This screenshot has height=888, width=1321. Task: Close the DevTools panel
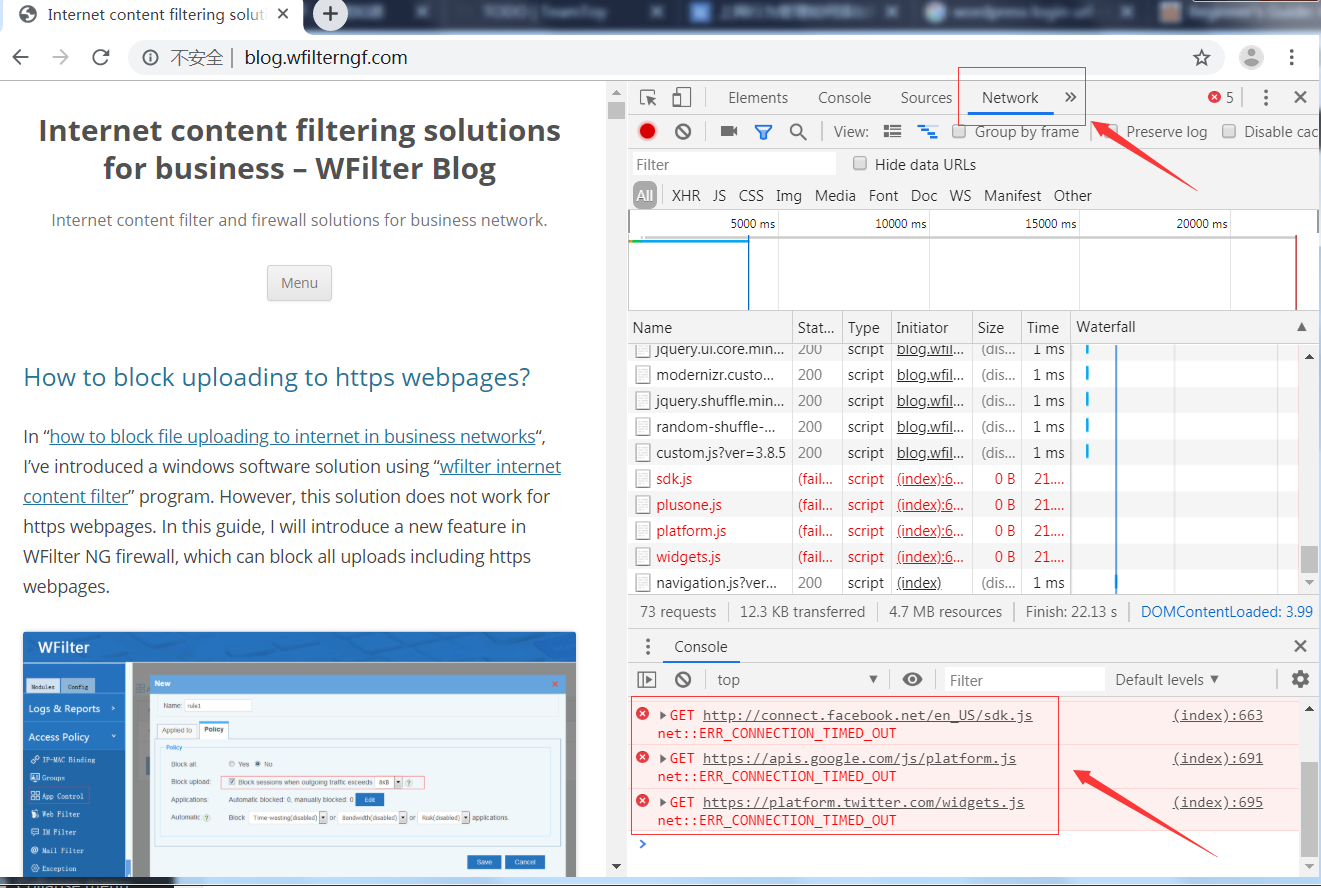click(1300, 97)
